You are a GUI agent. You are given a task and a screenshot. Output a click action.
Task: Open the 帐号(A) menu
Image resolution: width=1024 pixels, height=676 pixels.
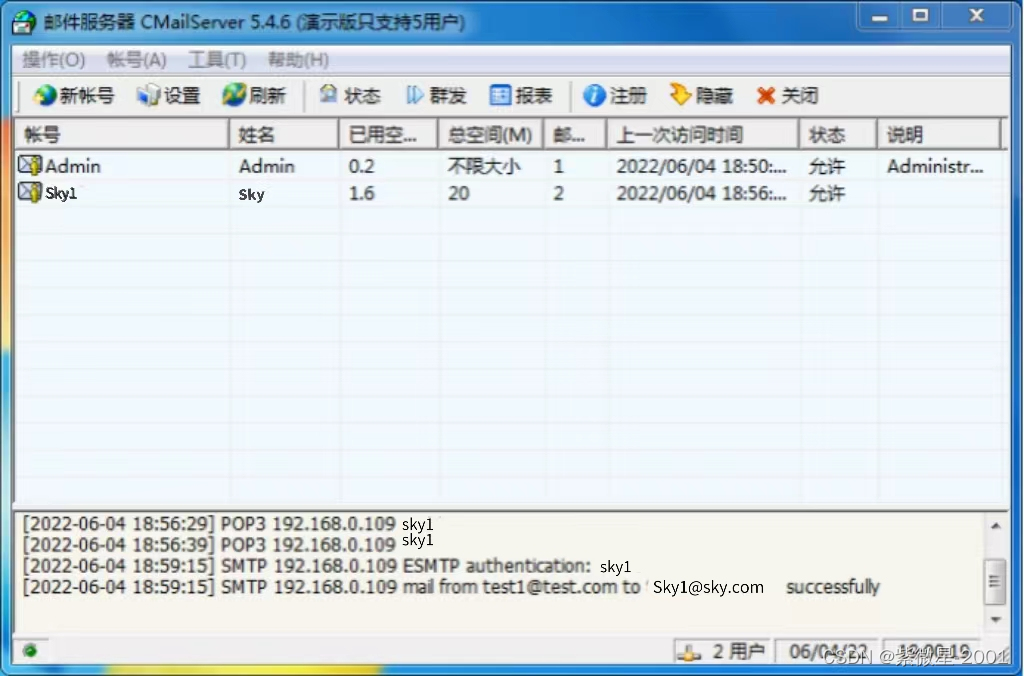pos(136,60)
